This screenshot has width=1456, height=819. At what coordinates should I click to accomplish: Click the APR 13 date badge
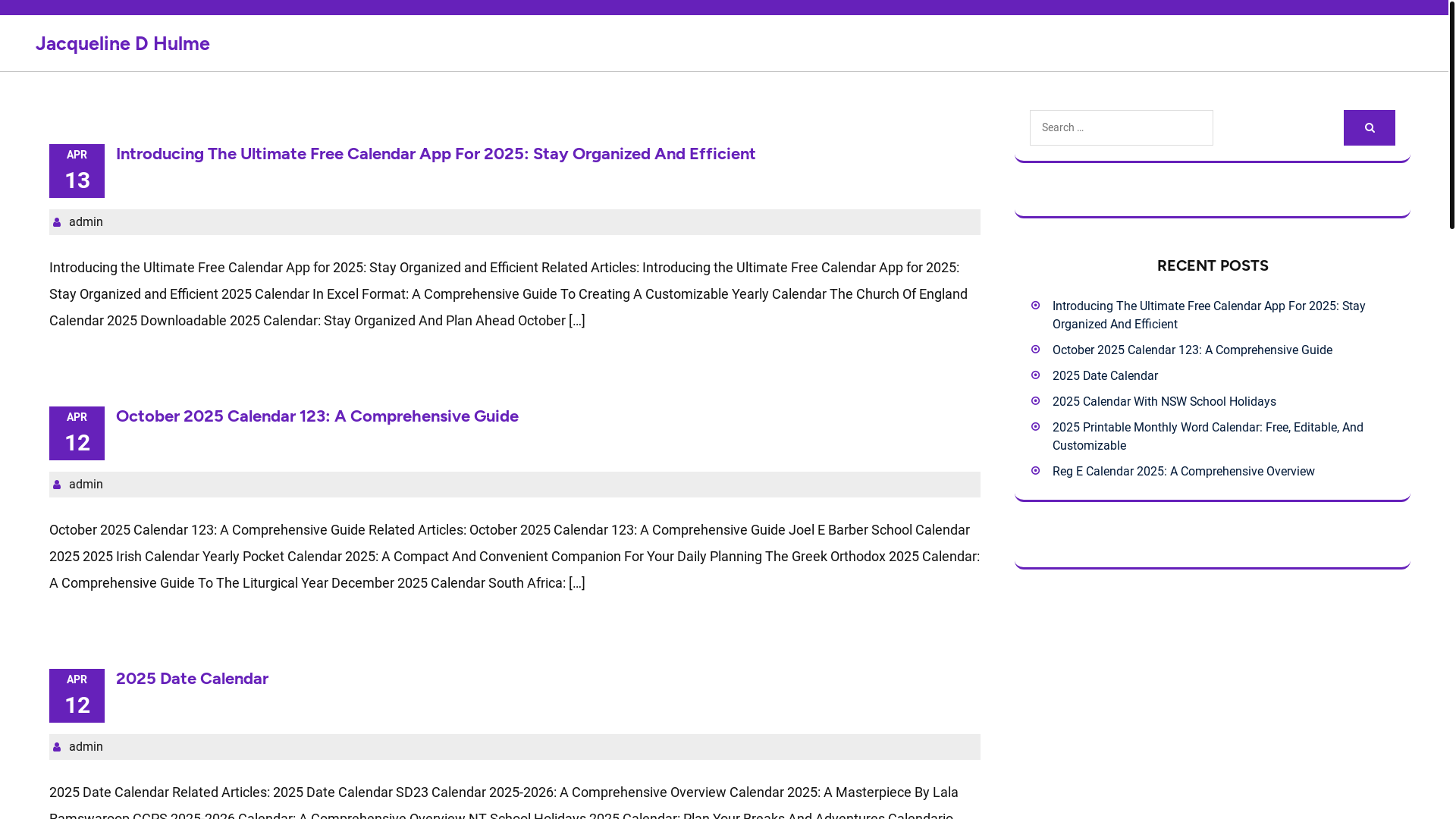tap(77, 171)
